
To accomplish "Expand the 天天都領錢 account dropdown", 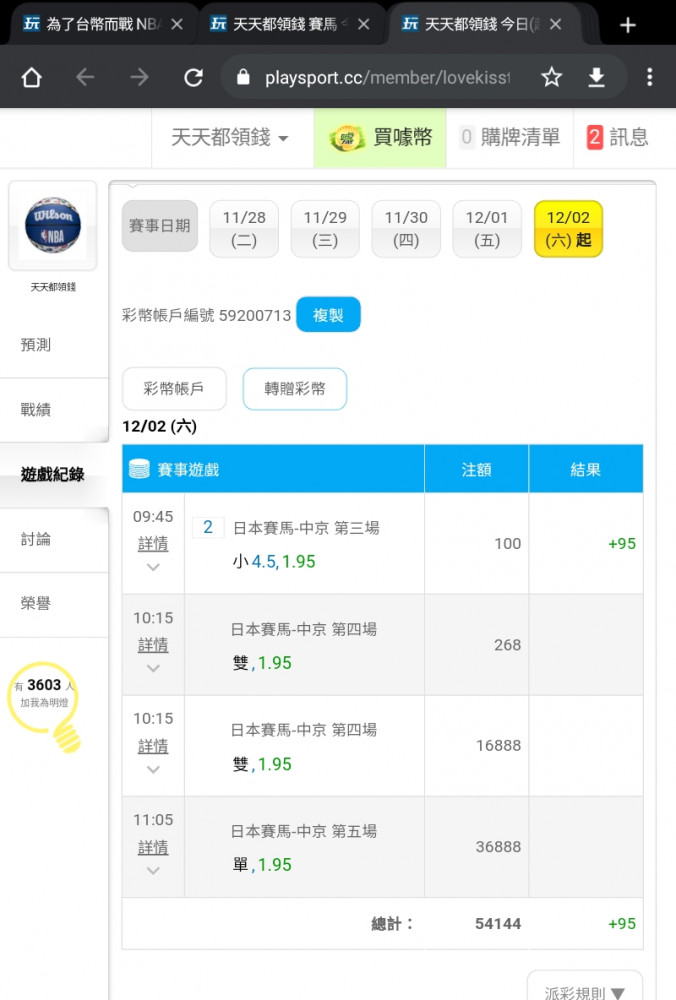I will (x=229, y=137).
